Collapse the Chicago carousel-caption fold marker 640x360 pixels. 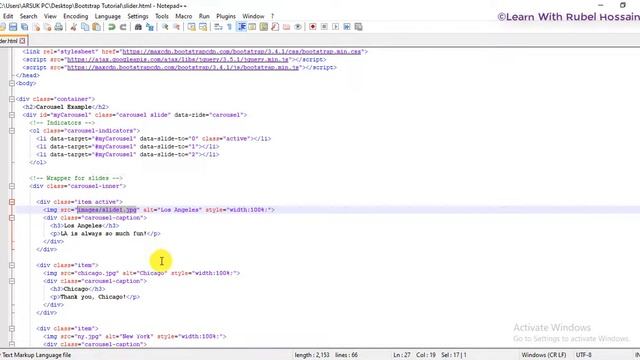tap(12, 281)
